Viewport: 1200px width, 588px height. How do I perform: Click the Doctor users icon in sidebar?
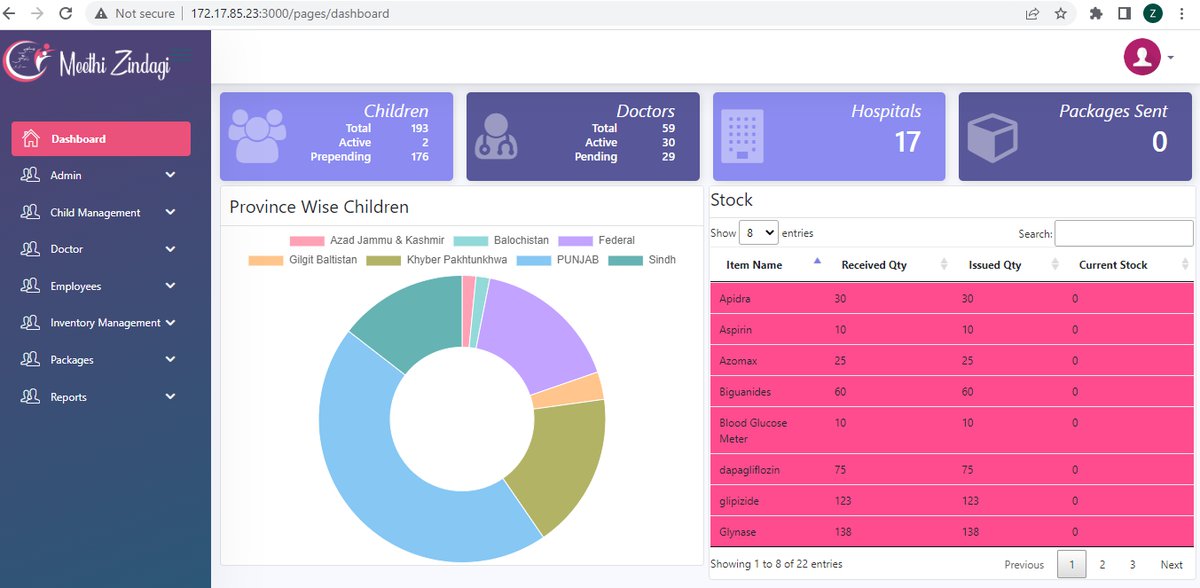[31, 249]
